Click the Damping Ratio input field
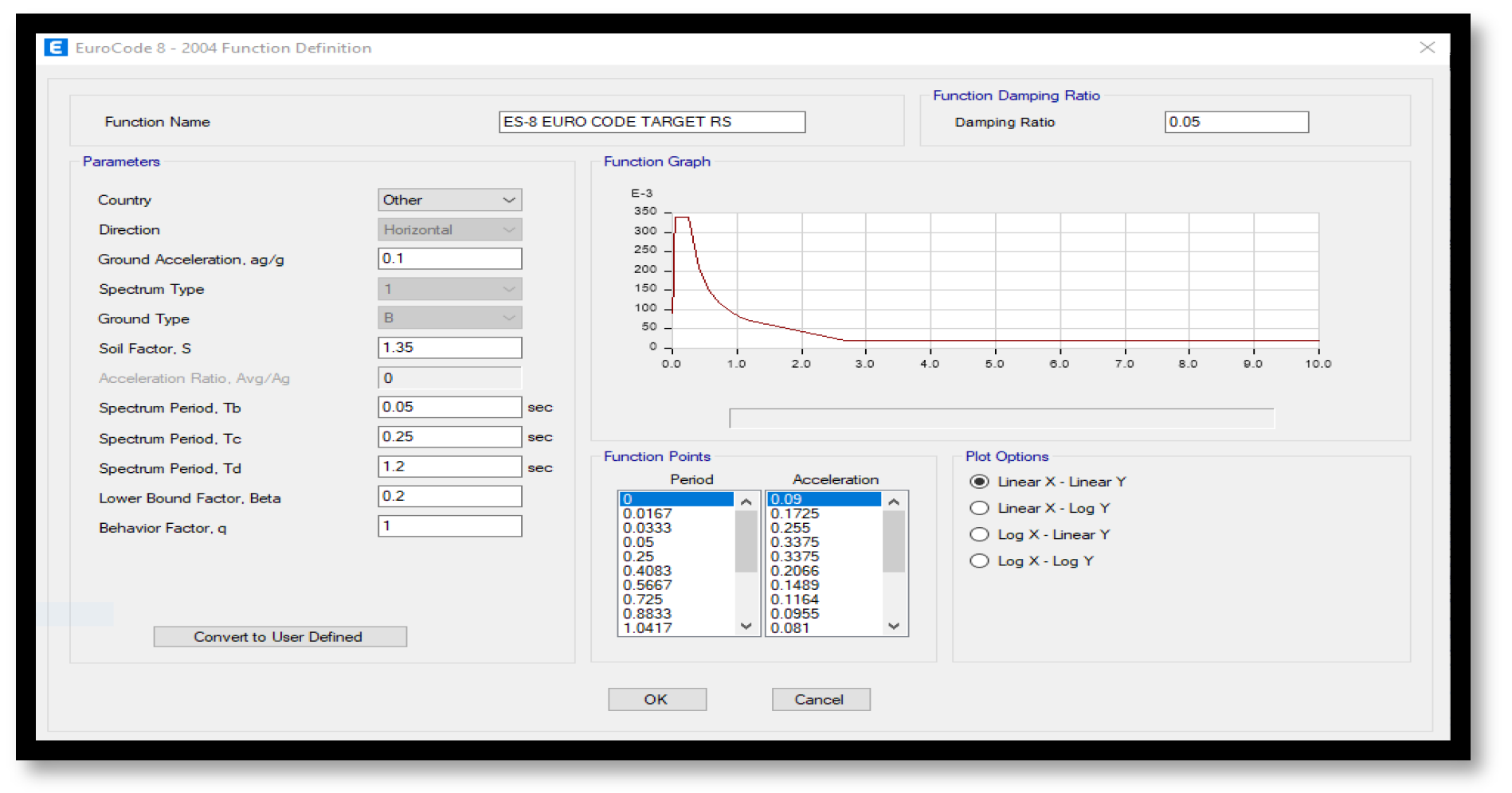This screenshot has height=793, width=1512. [x=1236, y=122]
